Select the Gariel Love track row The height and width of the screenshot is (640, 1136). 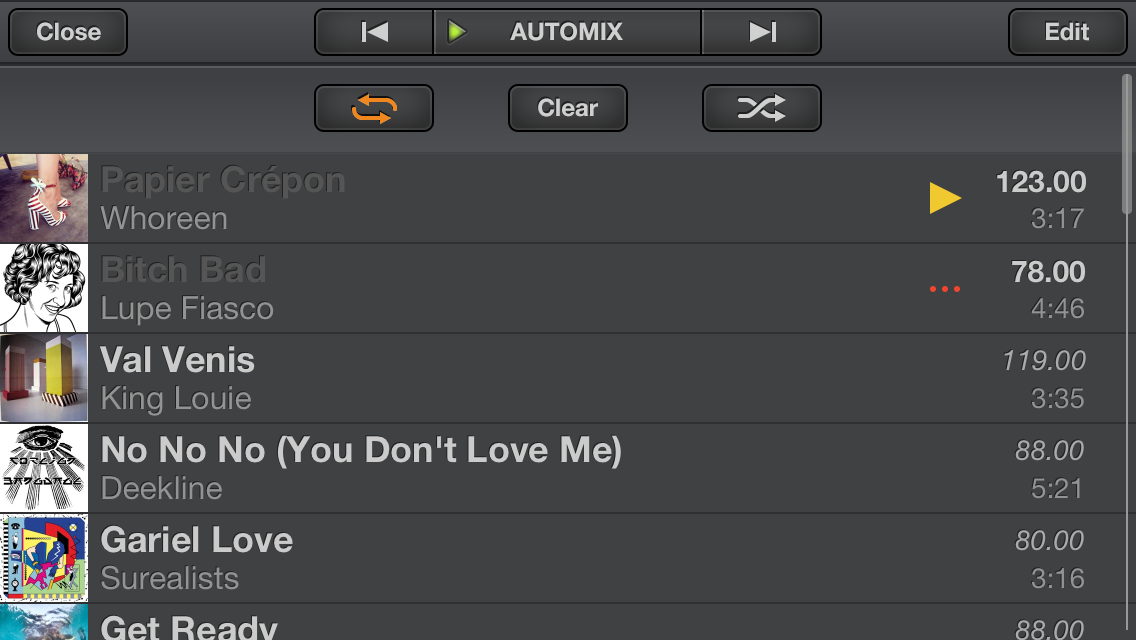tap(500, 558)
